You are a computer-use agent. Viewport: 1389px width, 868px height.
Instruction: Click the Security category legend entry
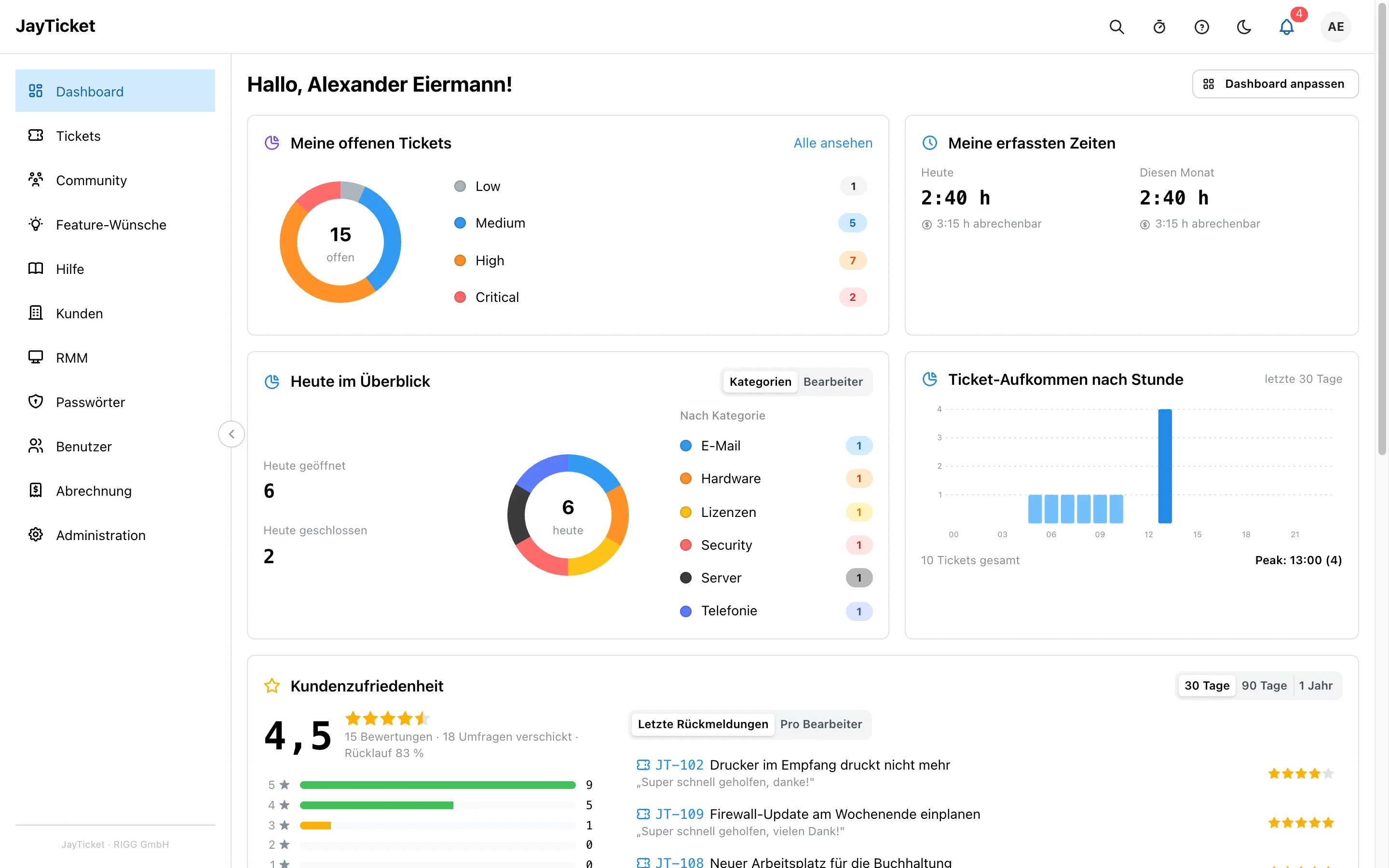pyautogui.click(x=776, y=545)
